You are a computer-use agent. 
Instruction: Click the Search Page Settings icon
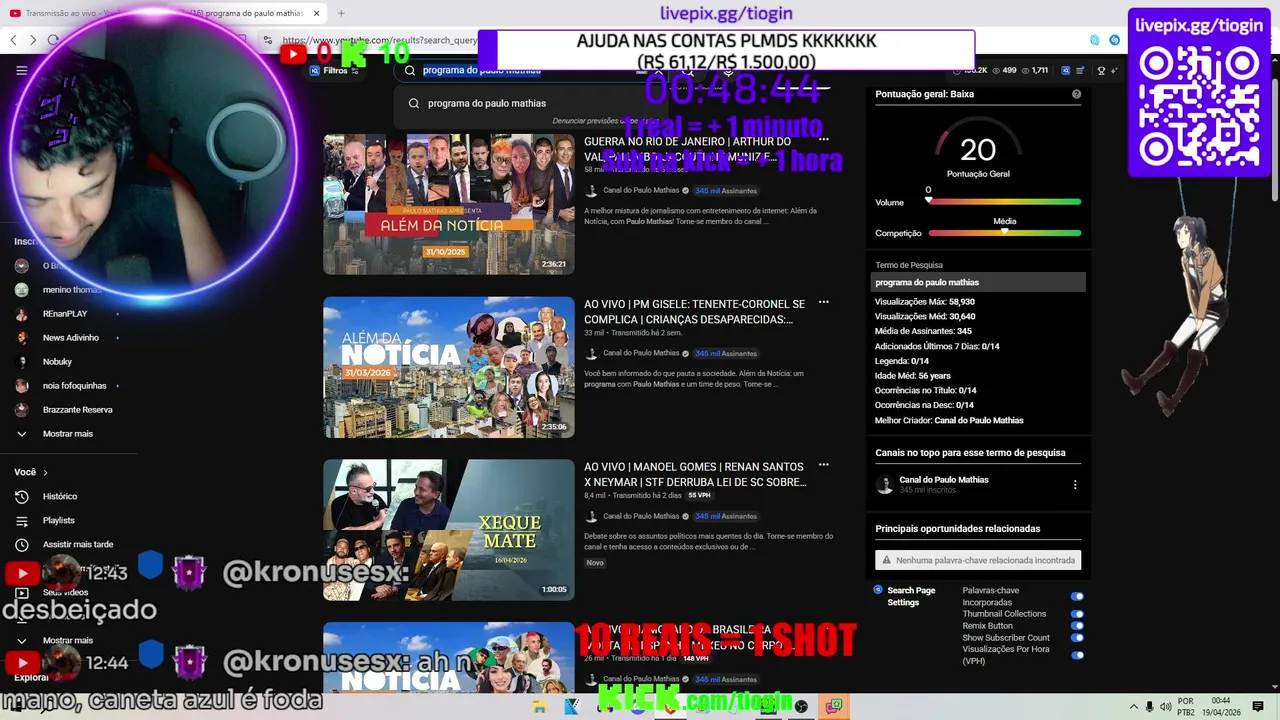[878, 590]
